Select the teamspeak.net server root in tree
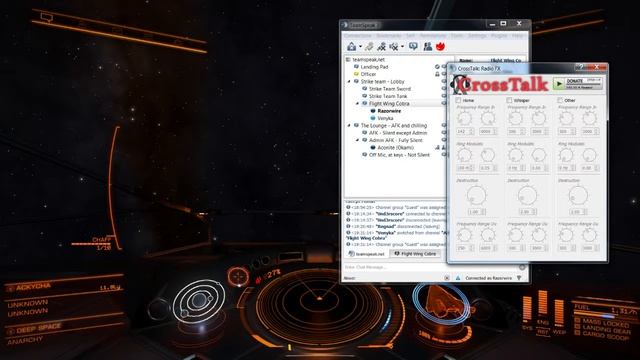This screenshot has height=360, width=640. 368,60
